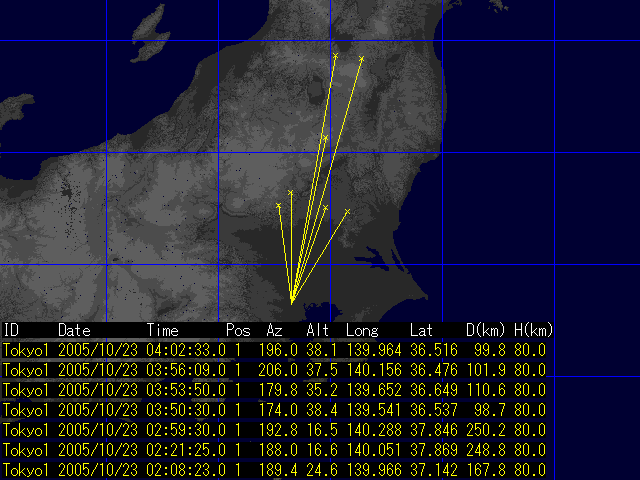The image size is (640, 480).
Task: Select the Time column header
Action: click(x=163, y=329)
